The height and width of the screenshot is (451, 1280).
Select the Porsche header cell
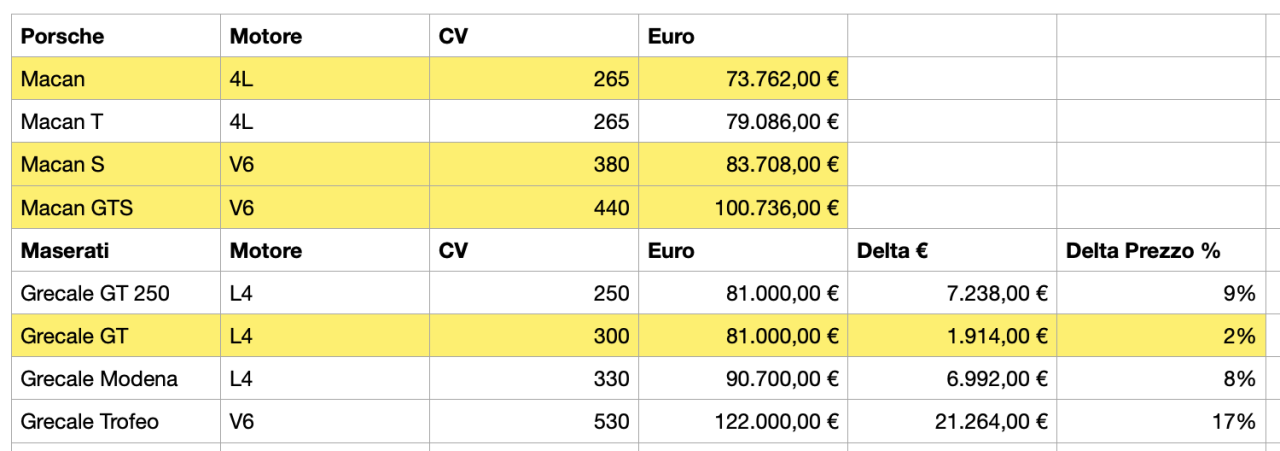(115, 37)
